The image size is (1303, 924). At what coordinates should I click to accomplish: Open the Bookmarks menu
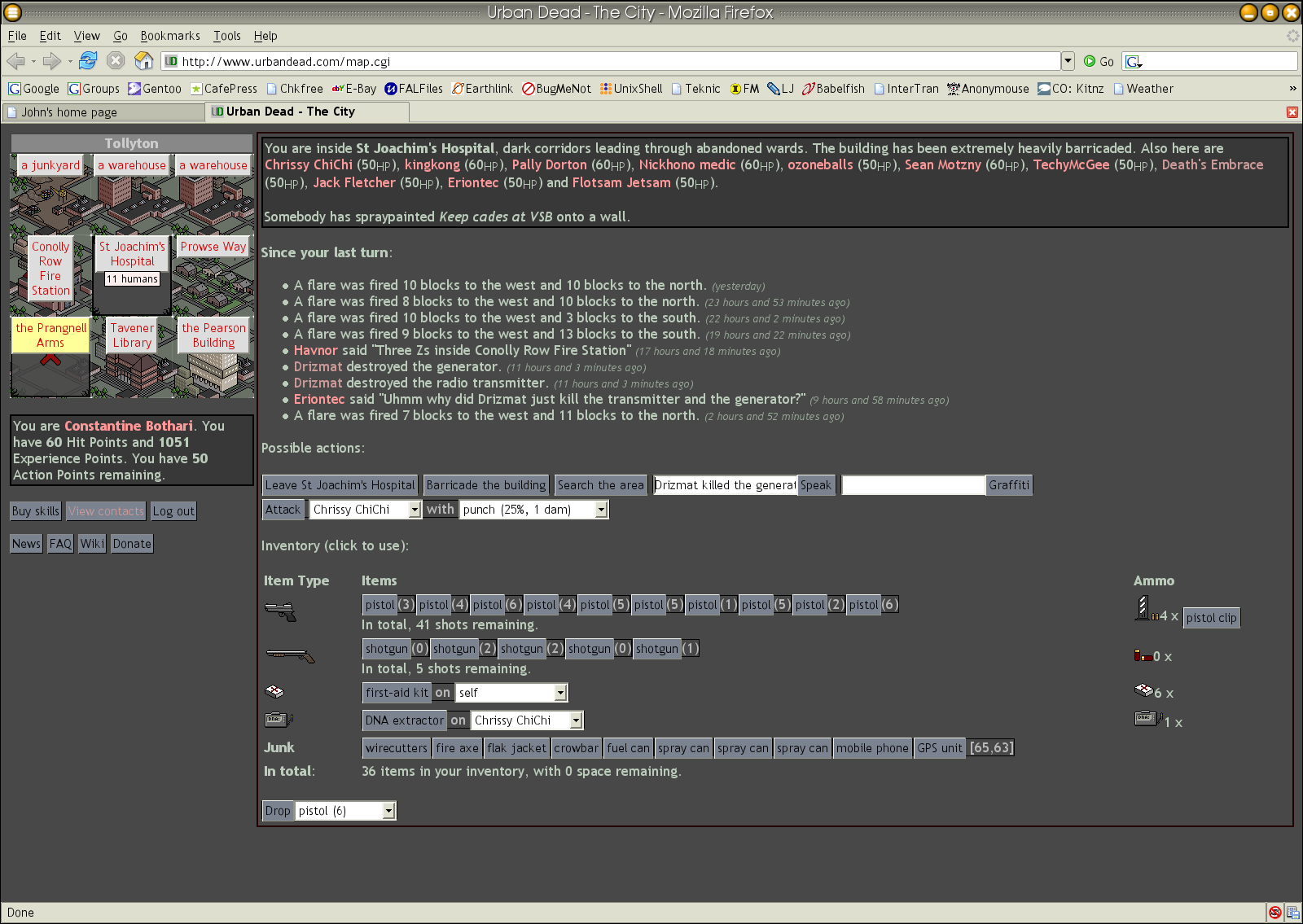click(169, 36)
